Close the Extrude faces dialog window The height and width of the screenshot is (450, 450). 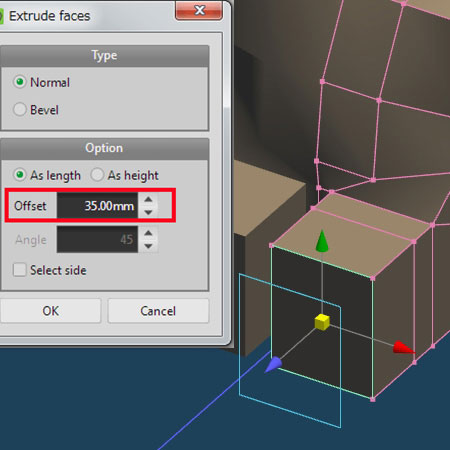tap(199, 11)
